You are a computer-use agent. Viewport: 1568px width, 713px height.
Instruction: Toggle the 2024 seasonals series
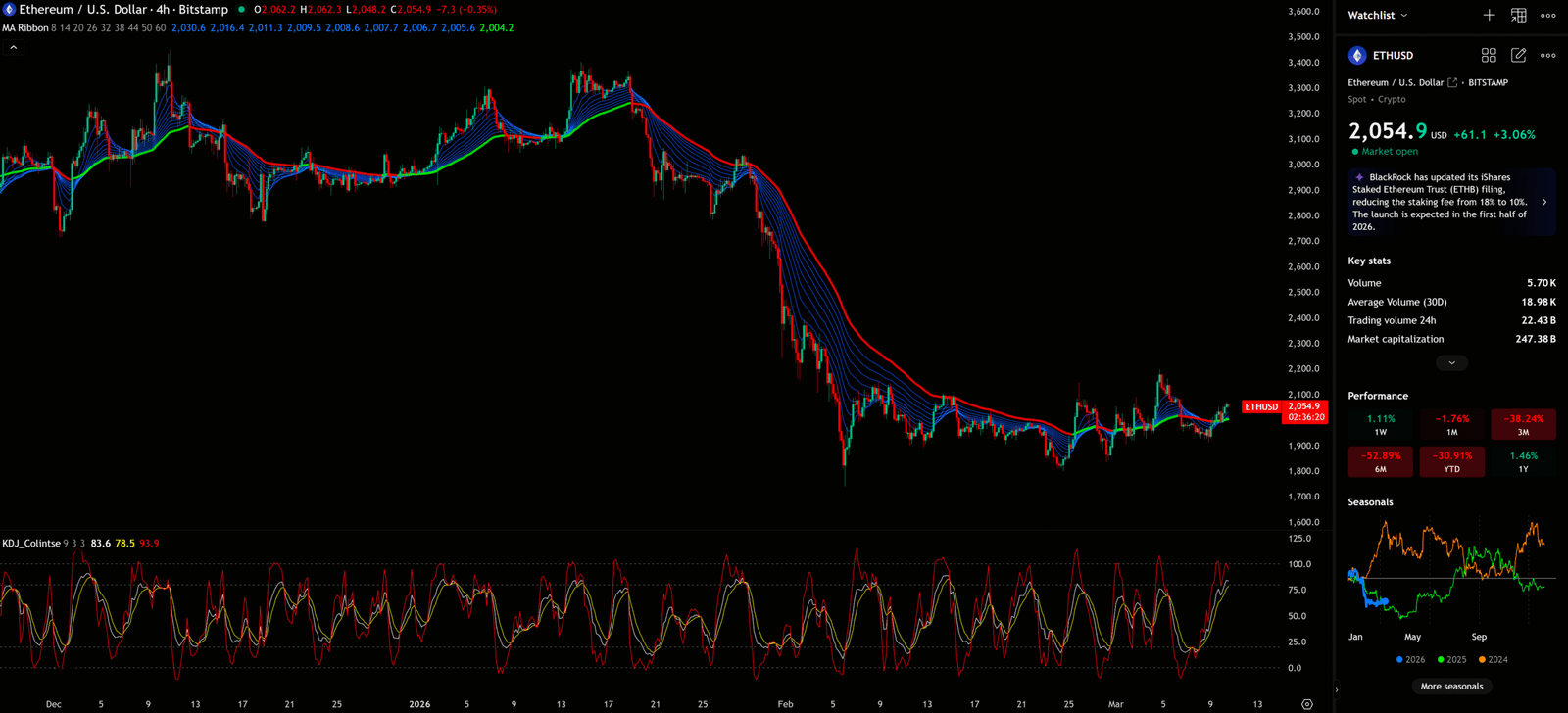point(1493,660)
